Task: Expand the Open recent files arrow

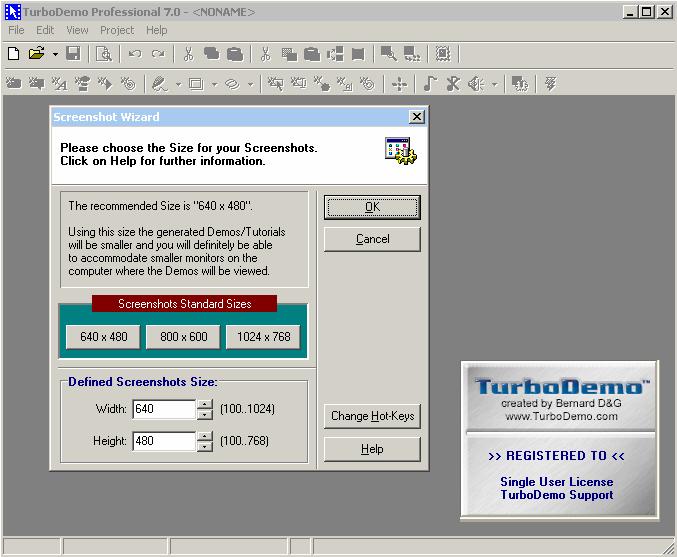Action: pos(55,54)
